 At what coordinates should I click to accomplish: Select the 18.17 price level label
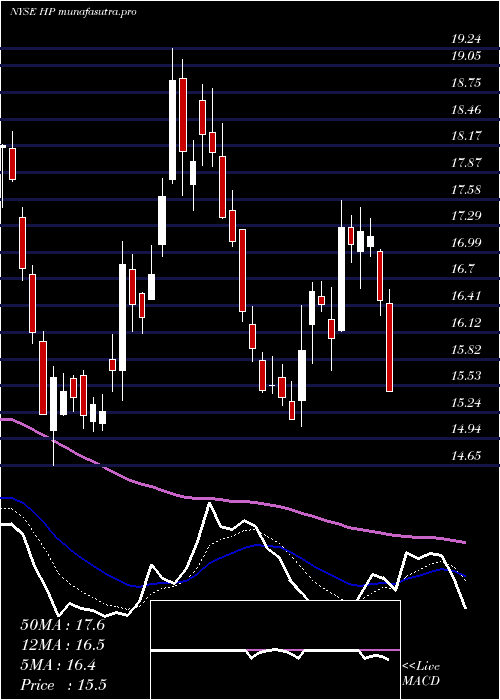pos(466,136)
